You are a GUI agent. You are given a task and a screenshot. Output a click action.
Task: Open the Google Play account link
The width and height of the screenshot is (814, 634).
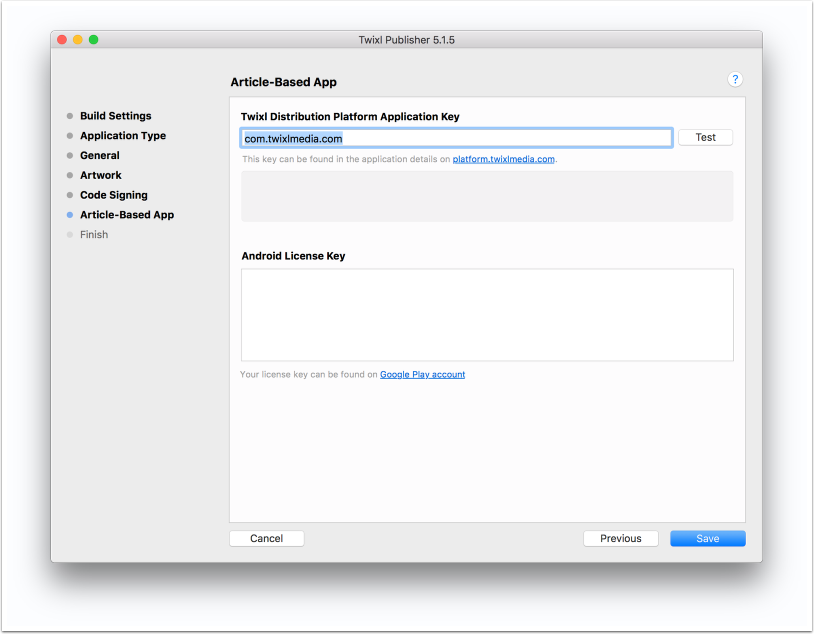click(422, 374)
